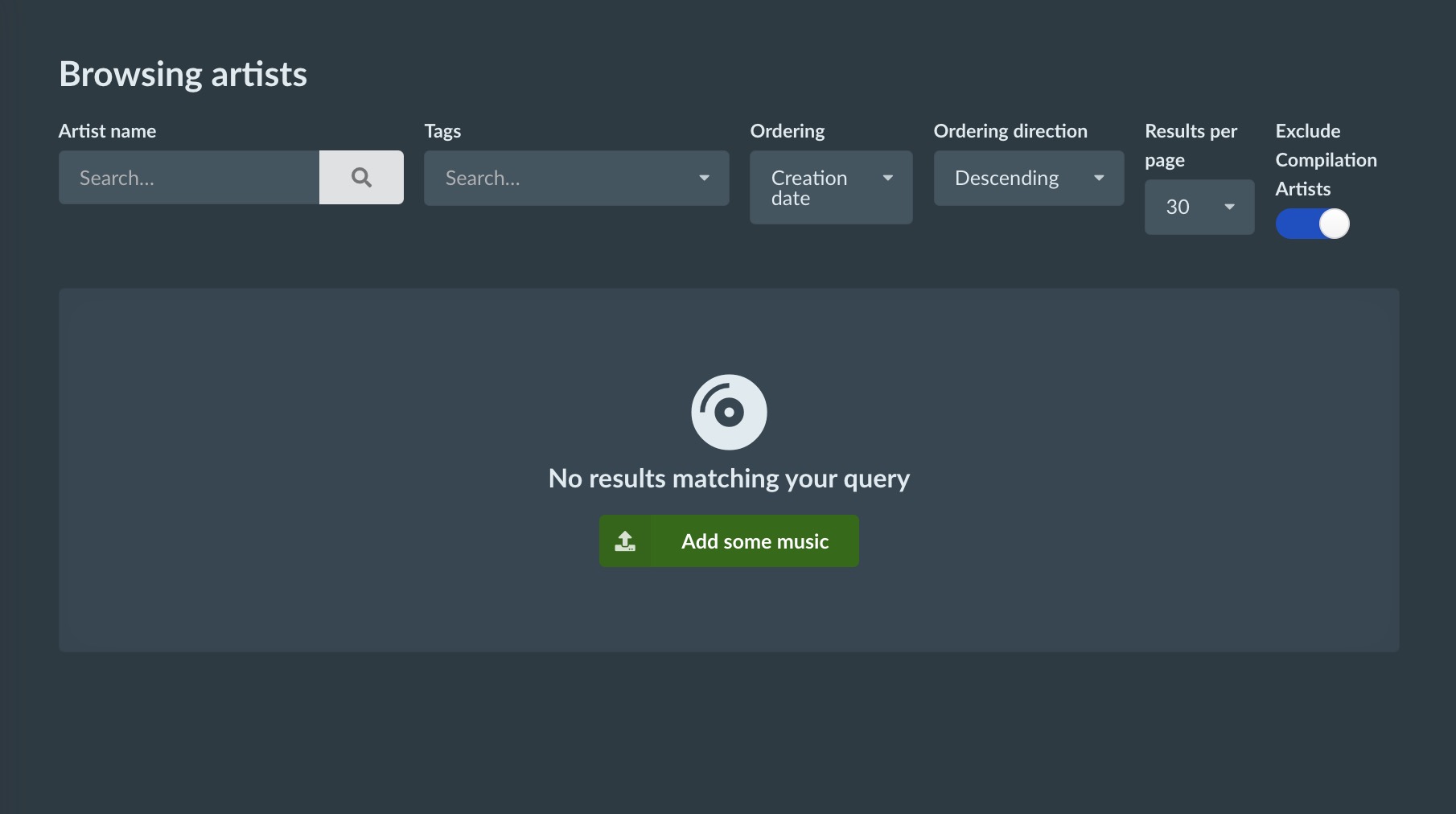Click the caret arrow next to Creation date
1456x814 pixels.
tap(887, 178)
